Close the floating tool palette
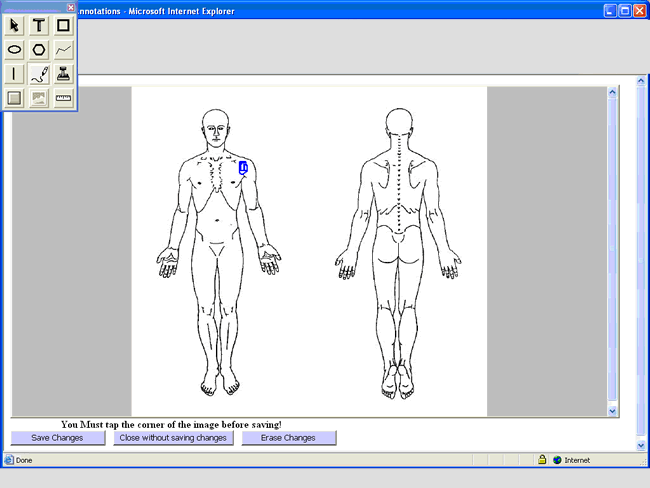 pyautogui.click(x=70, y=8)
